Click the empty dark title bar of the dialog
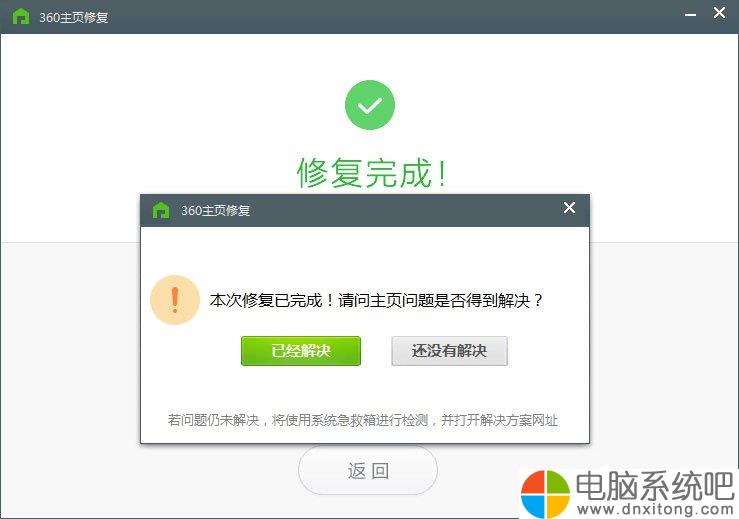 coord(405,210)
